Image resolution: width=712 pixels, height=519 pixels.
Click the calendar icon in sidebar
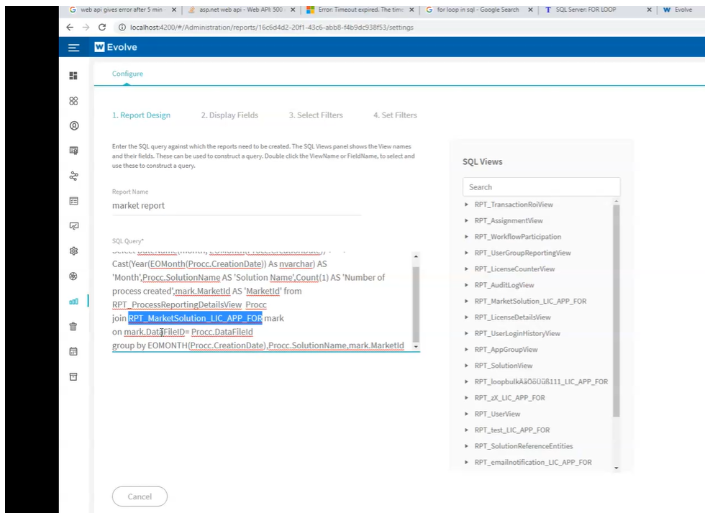point(73,351)
